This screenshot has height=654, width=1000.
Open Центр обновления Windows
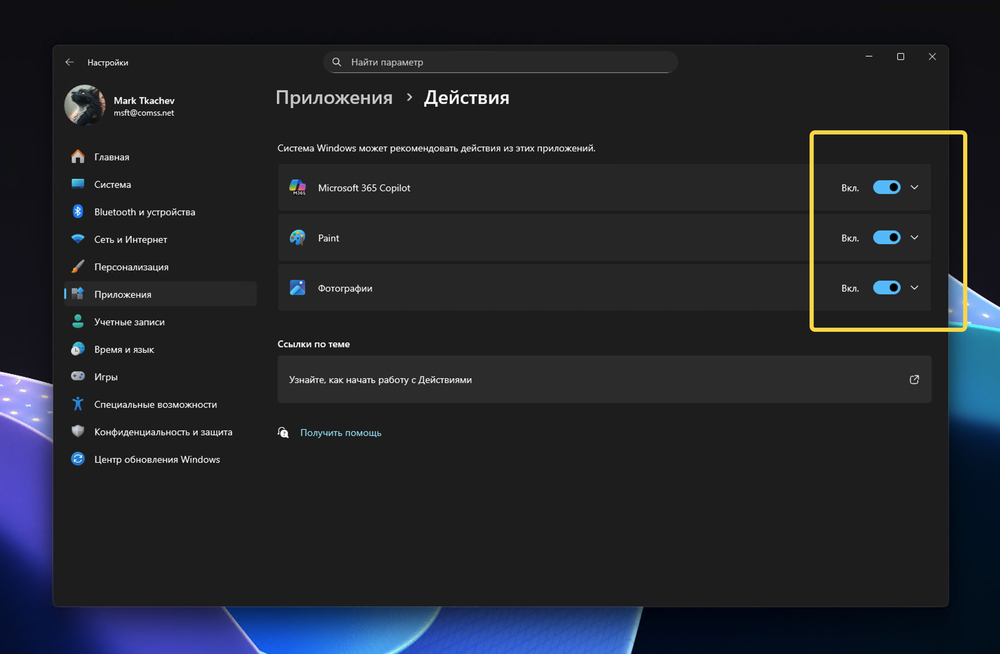(x=161, y=459)
